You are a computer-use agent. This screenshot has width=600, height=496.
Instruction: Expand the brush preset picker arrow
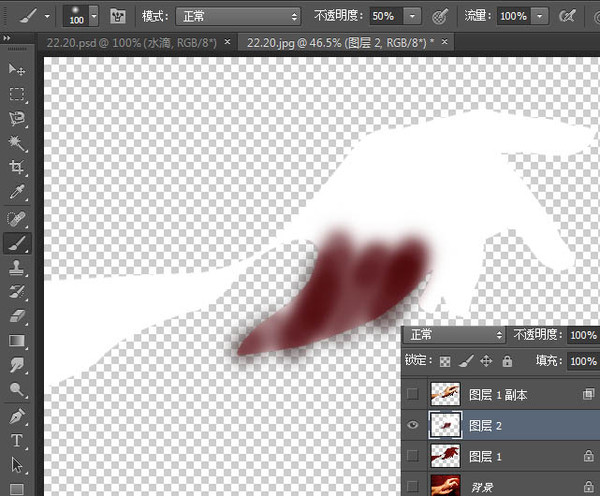point(94,16)
